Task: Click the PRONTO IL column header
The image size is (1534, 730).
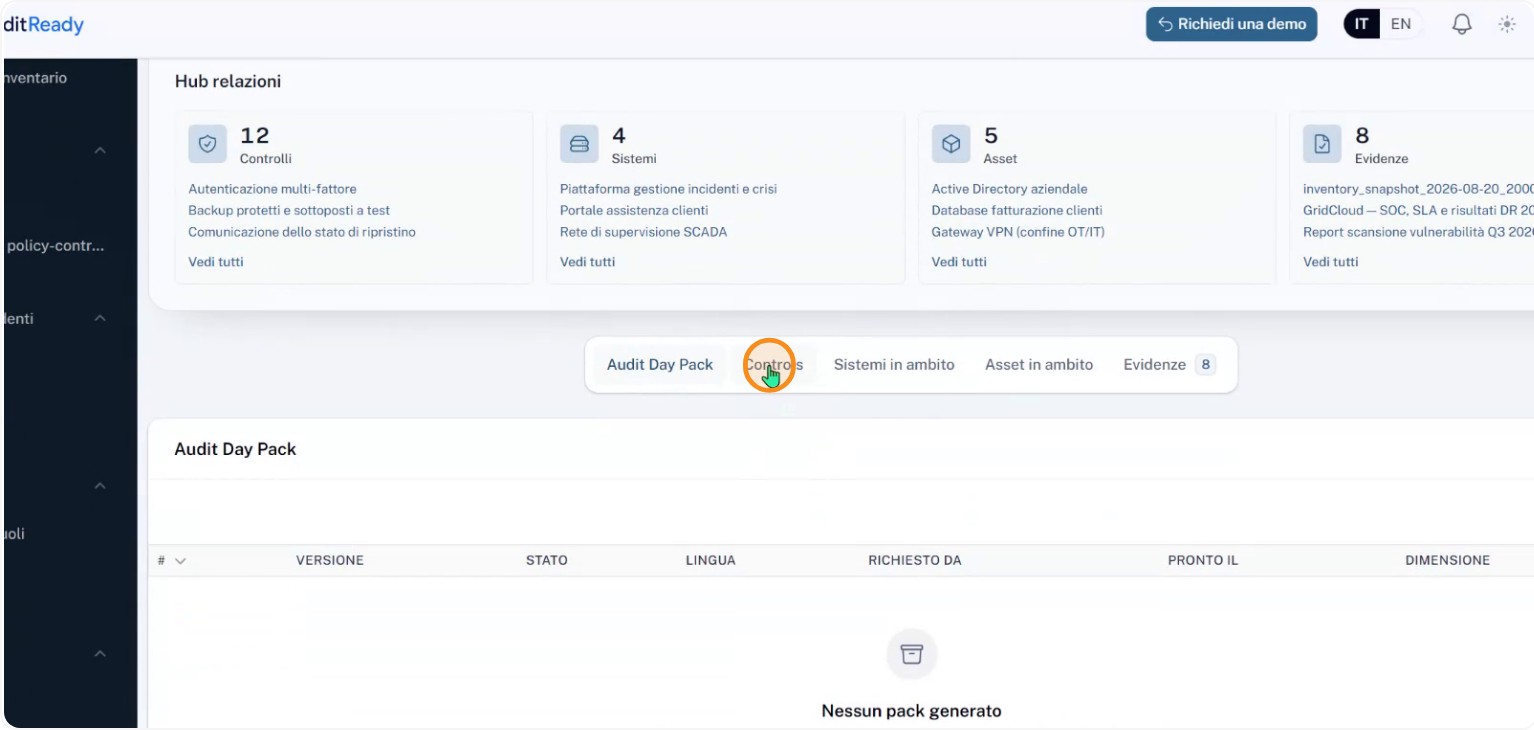Action: tap(1203, 561)
